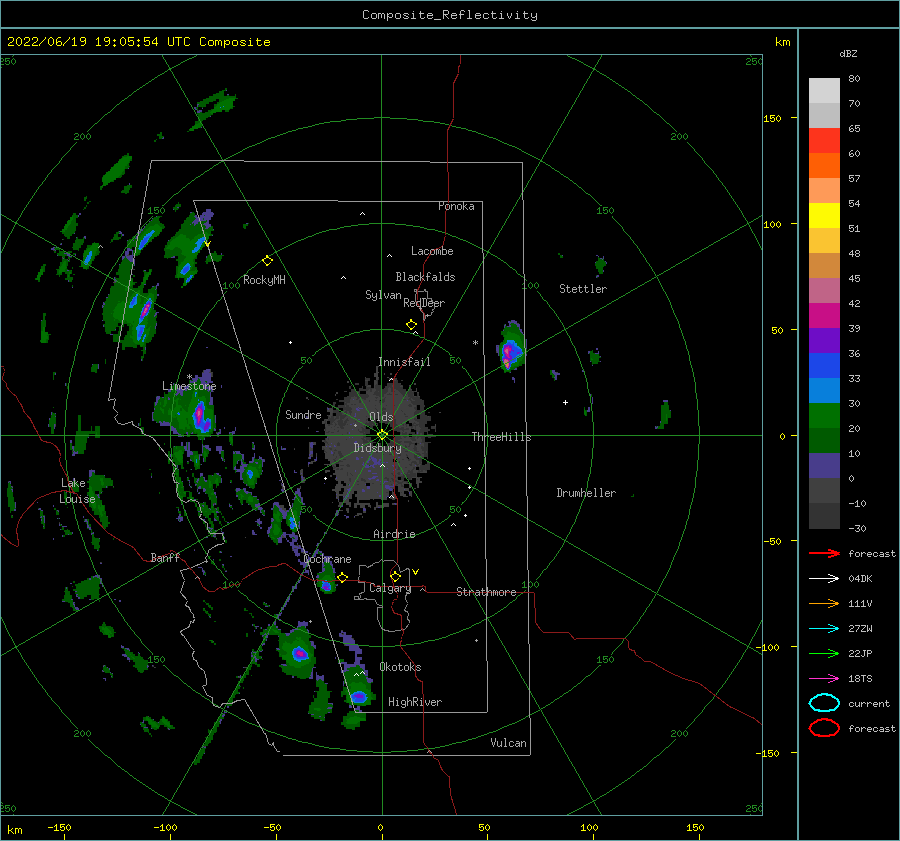Click the yellow diamond marker near Cochrane

342,578
